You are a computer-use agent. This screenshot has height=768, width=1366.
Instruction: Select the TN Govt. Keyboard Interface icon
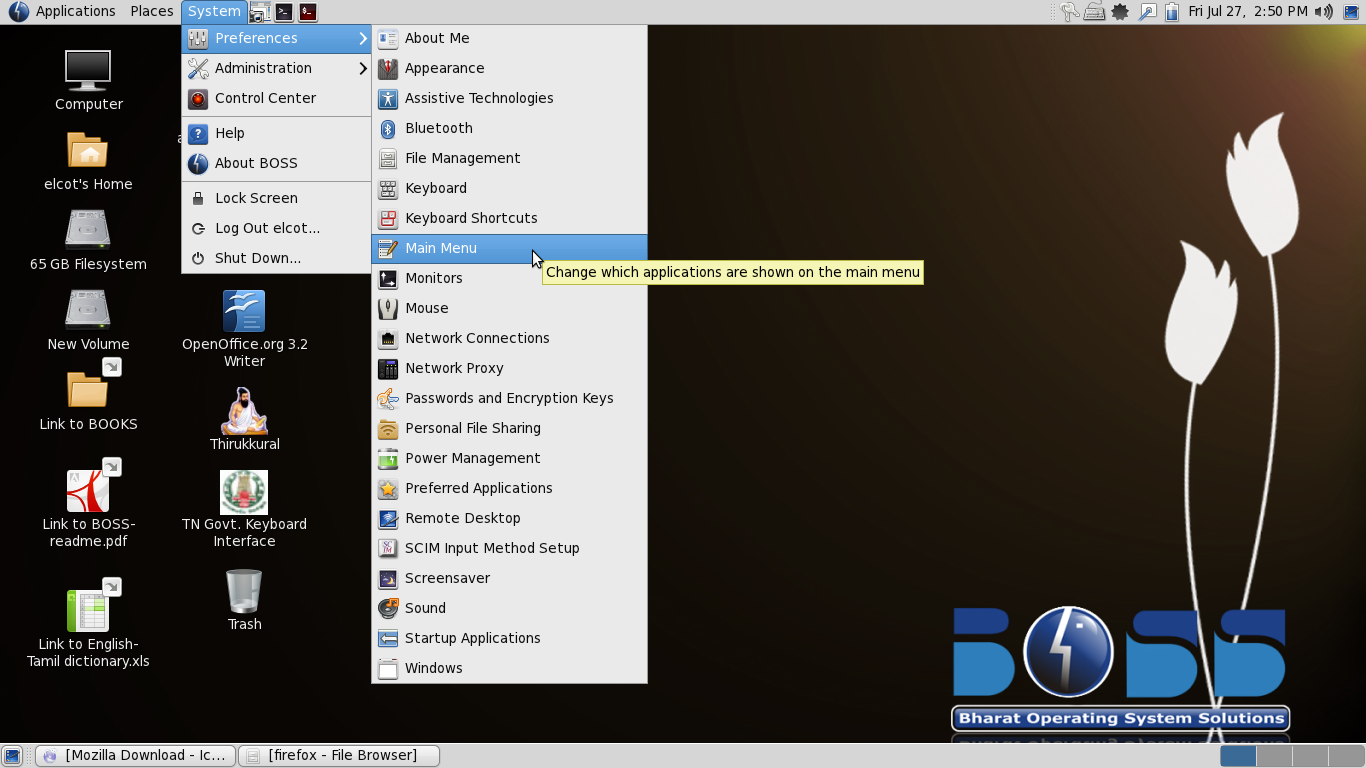click(x=244, y=492)
